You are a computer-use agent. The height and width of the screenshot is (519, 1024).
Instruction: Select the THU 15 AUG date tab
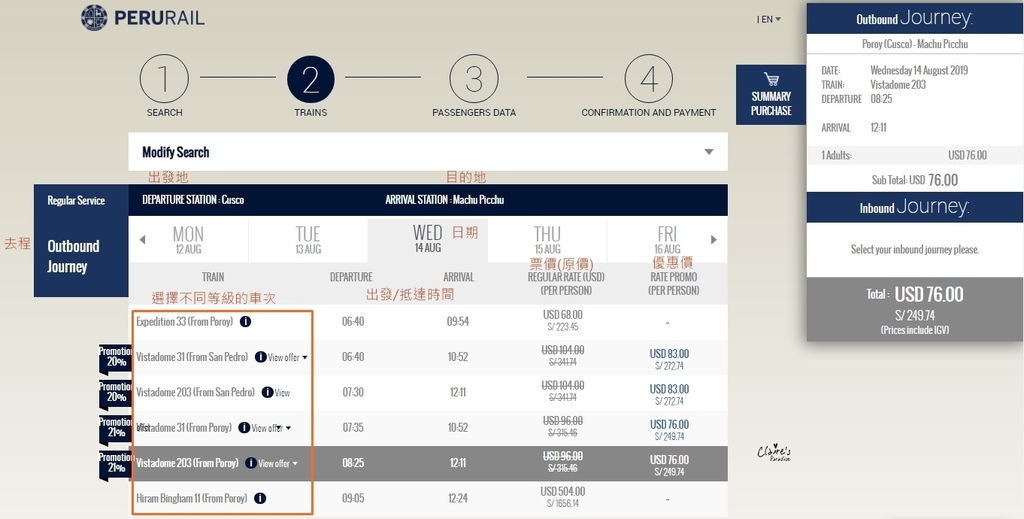pos(547,240)
